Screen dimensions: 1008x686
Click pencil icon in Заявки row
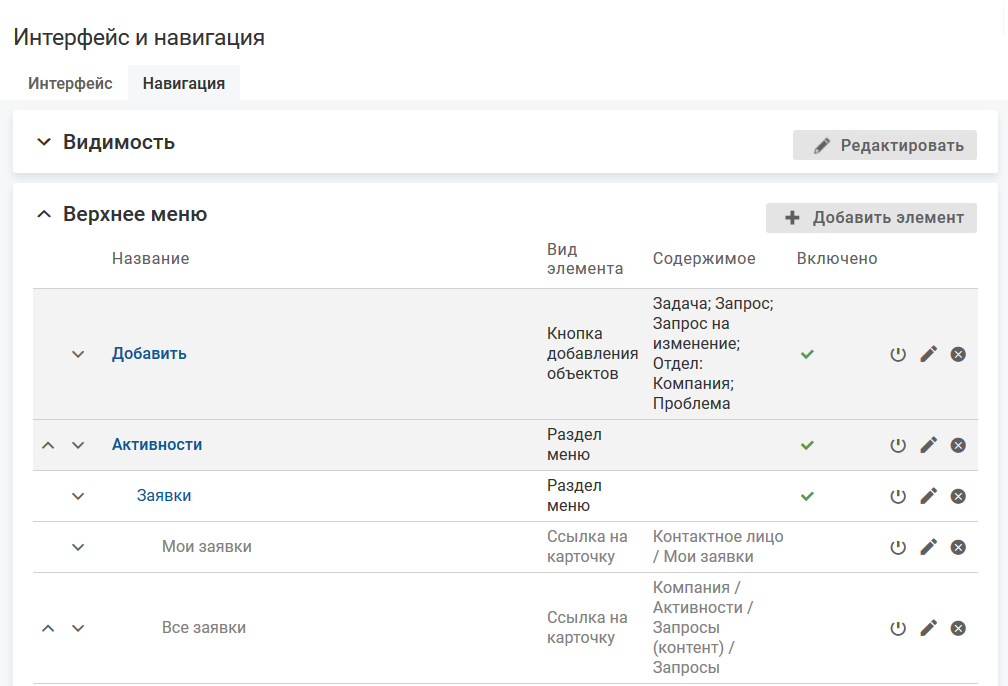pyautogui.click(x=928, y=496)
